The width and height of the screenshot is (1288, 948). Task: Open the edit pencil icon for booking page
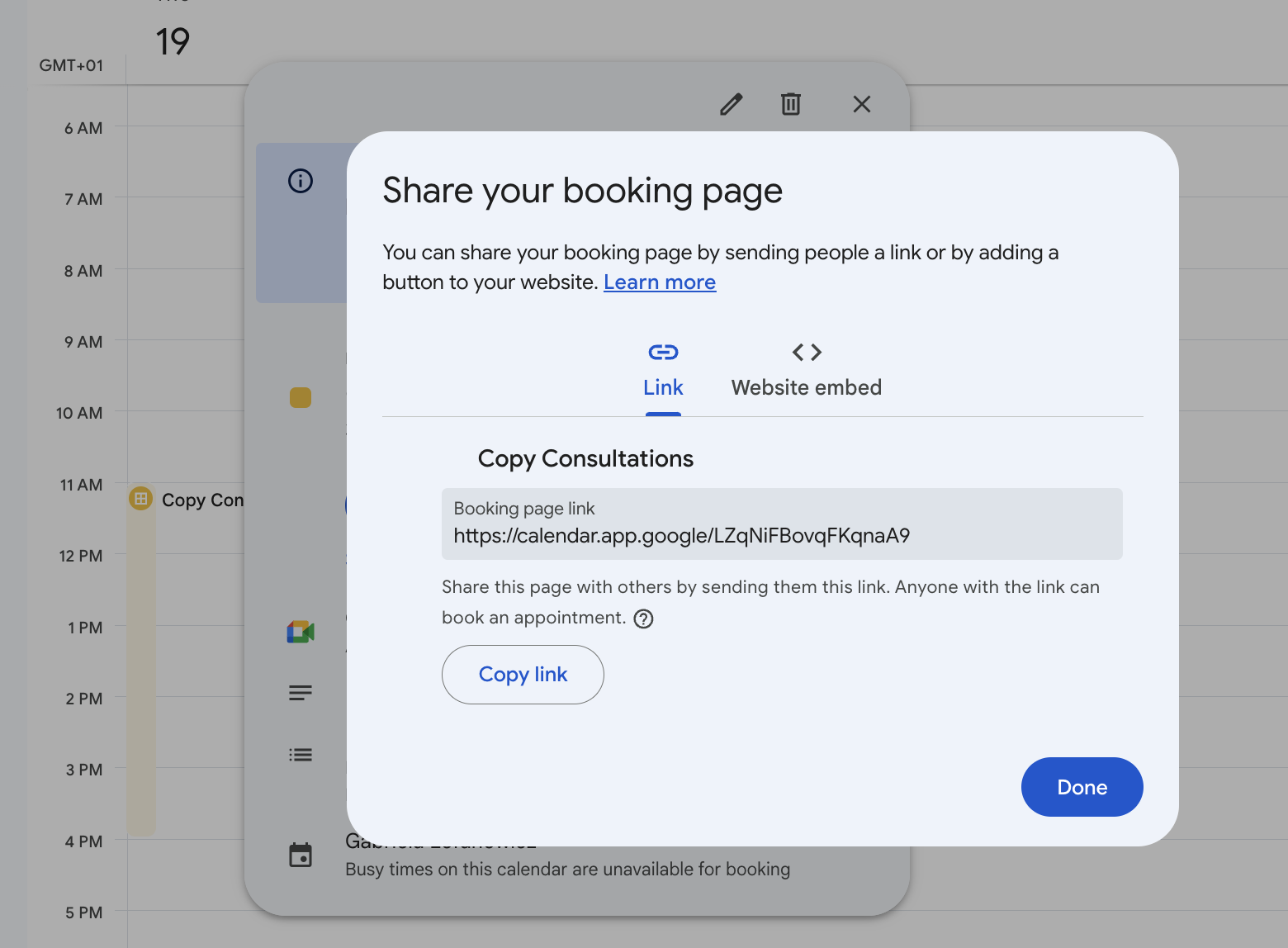pyautogui.click(x=730, y=104)
